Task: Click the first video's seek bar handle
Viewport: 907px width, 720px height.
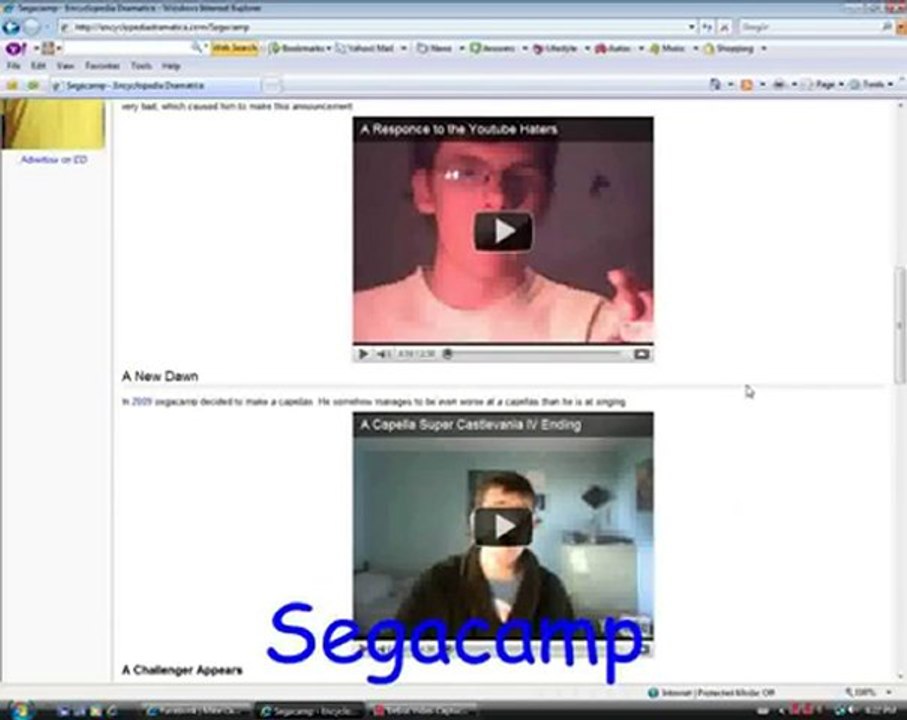Action: point(447,353)
